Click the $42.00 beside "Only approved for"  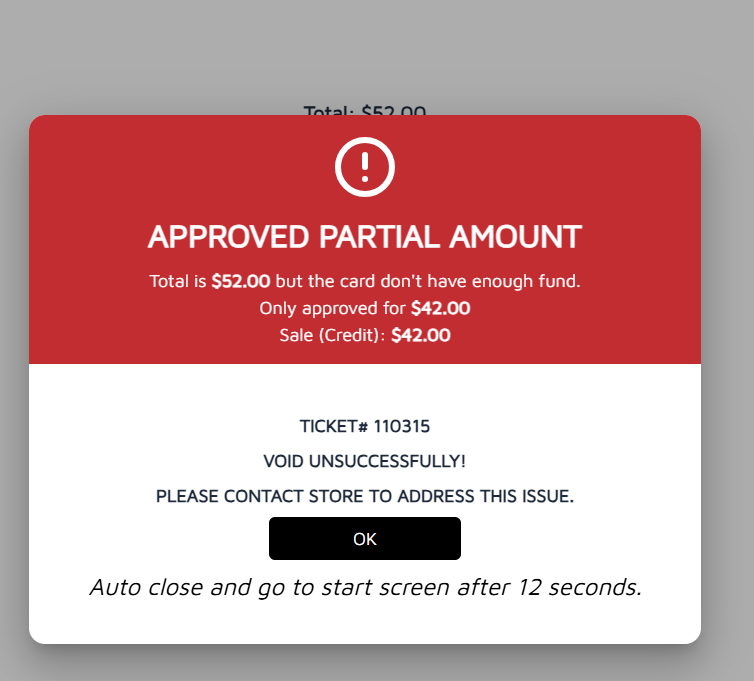pyautogui.click(x=440, y=309)
